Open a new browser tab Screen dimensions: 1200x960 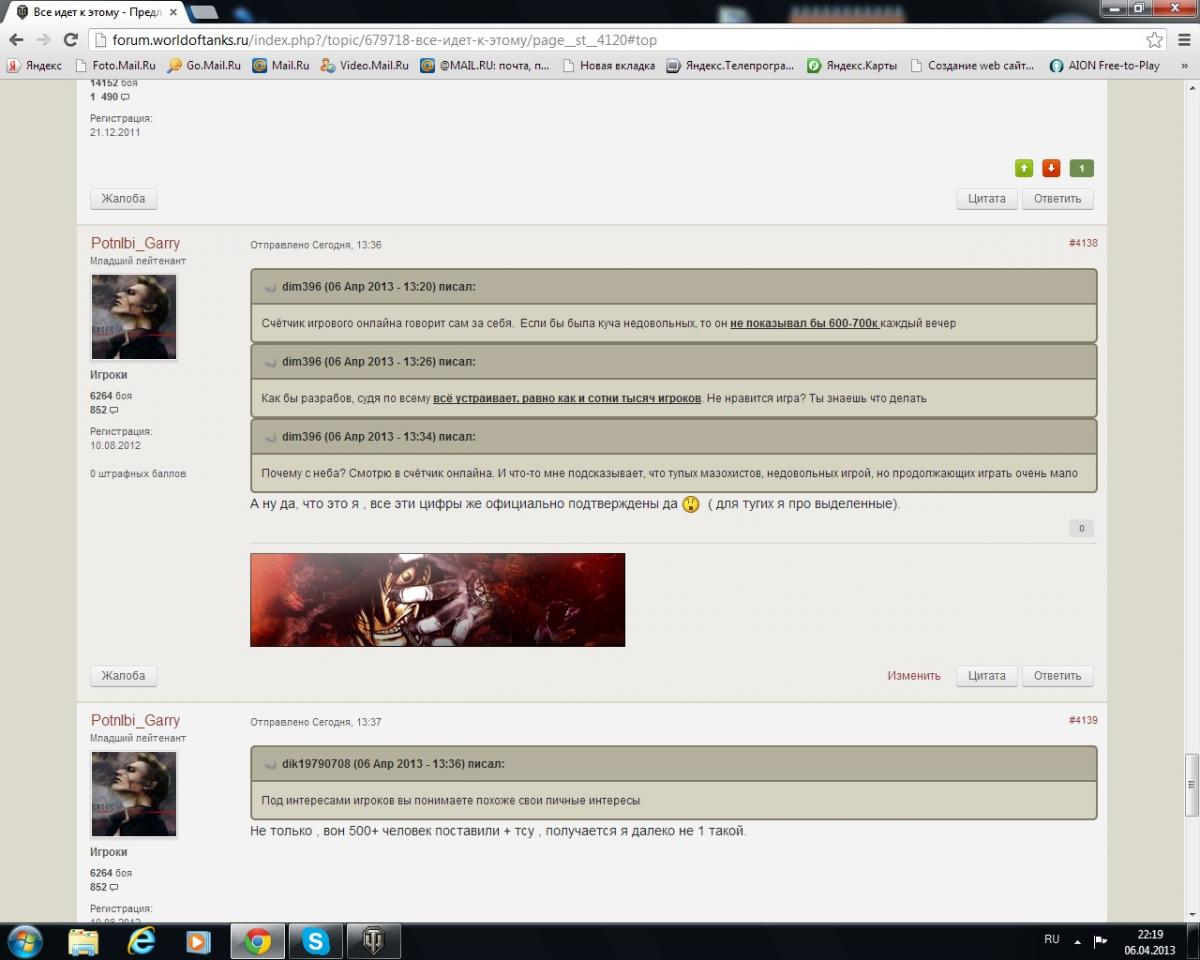point(203,12)
